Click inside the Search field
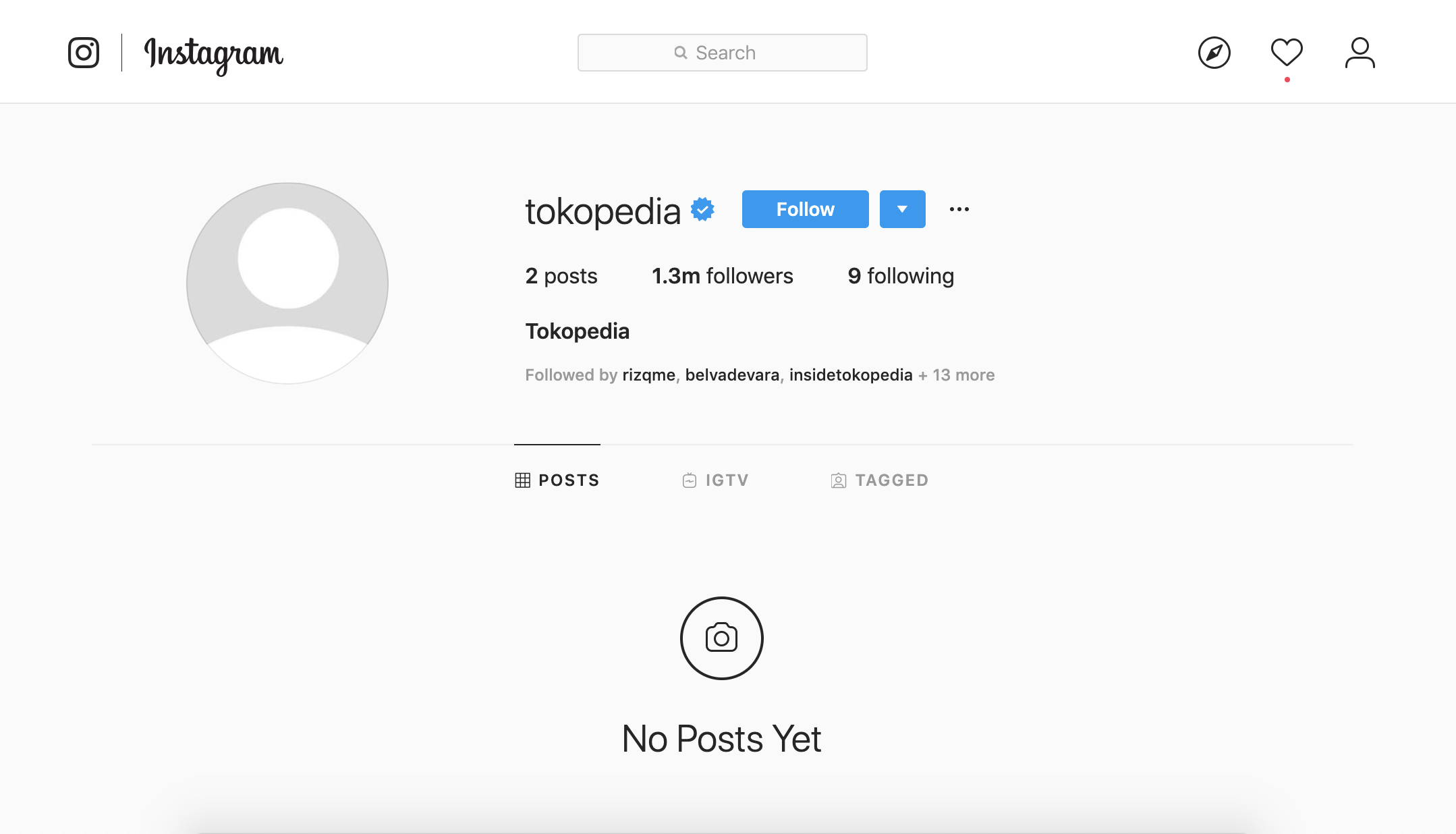 click(x=722, y=52)
